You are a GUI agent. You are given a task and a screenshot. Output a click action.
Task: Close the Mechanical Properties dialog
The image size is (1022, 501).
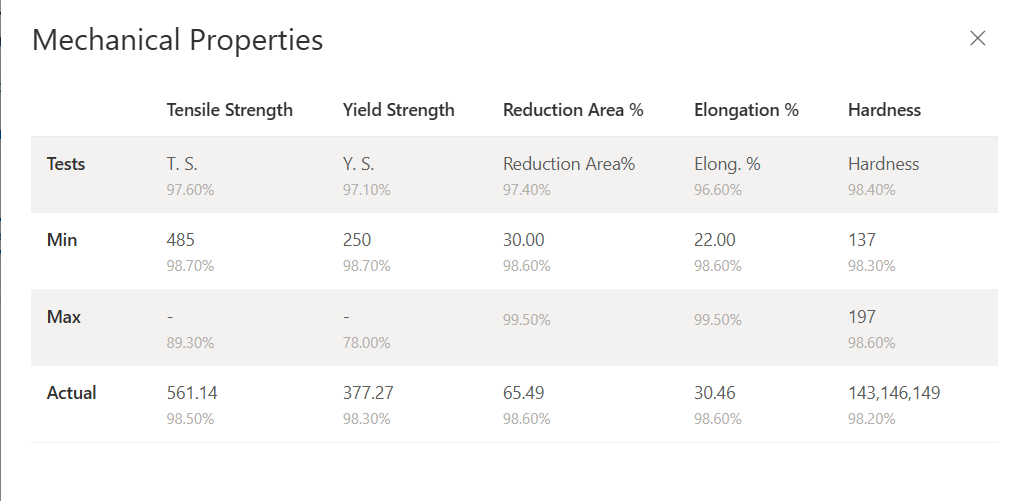(977, 39)
